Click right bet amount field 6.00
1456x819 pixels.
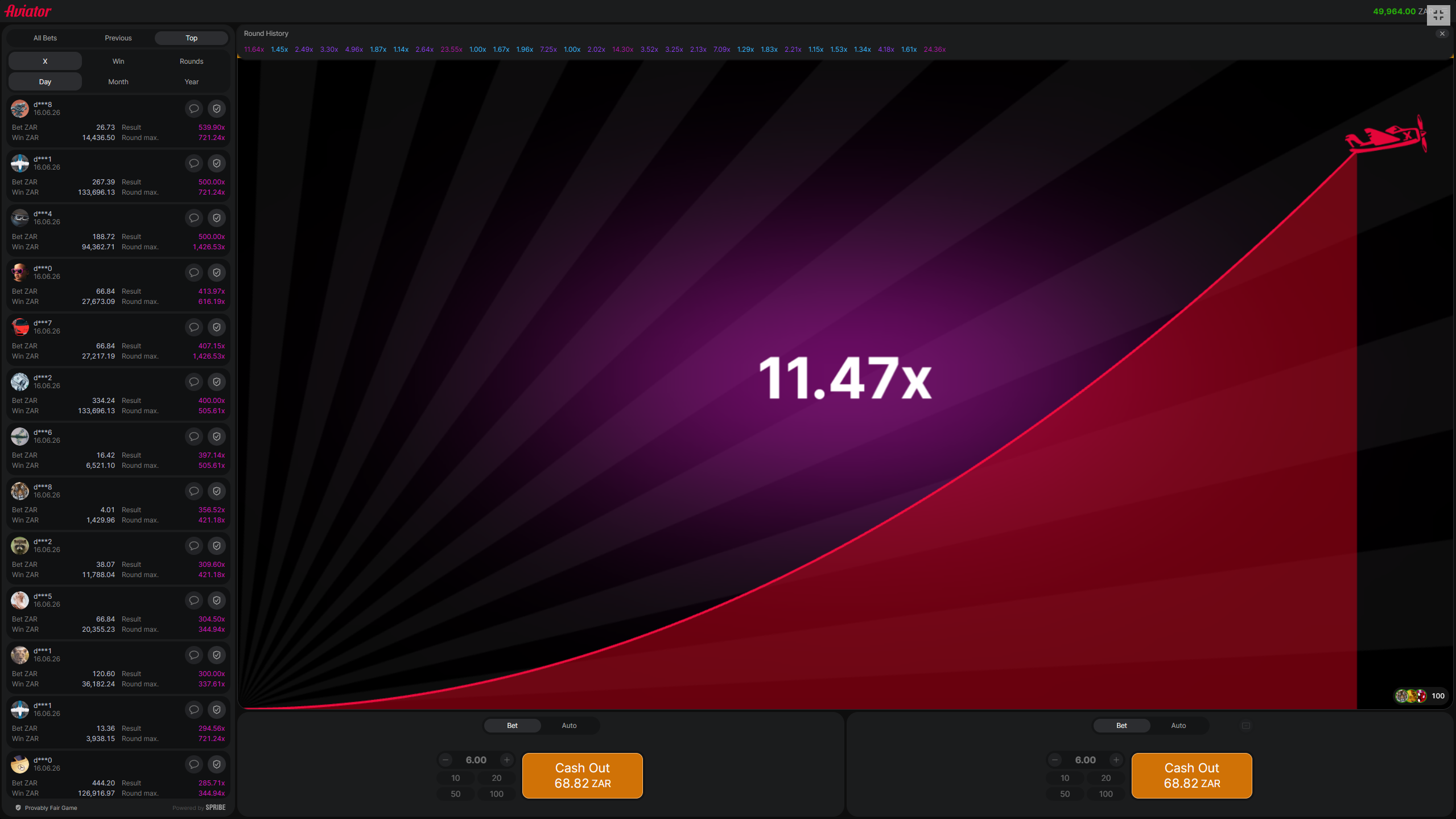click(x=1086, y=760)
